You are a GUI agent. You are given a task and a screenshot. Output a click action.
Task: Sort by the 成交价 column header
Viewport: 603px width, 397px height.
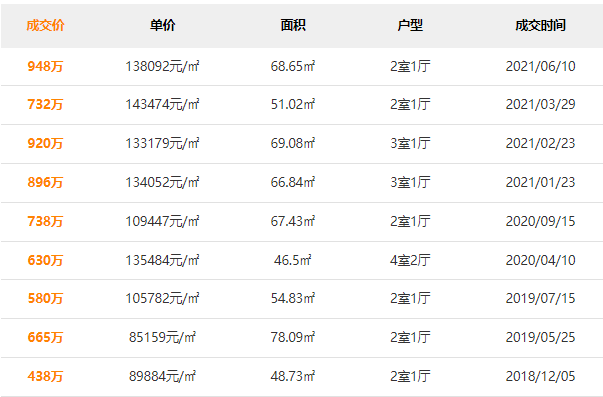(45, 25)
